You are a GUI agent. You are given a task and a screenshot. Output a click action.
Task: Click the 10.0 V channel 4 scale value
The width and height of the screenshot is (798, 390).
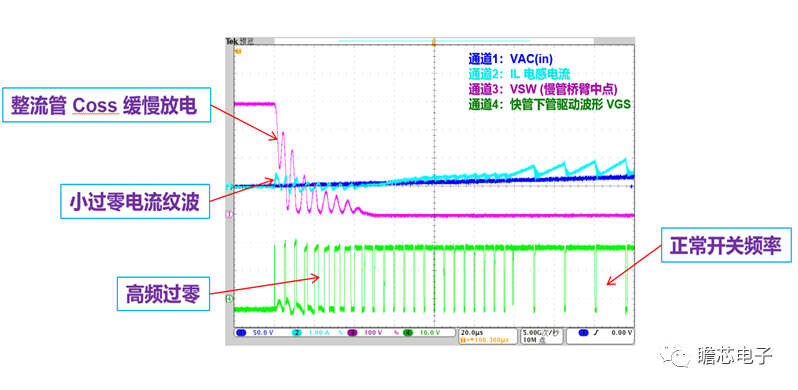(x=430, y=332)
